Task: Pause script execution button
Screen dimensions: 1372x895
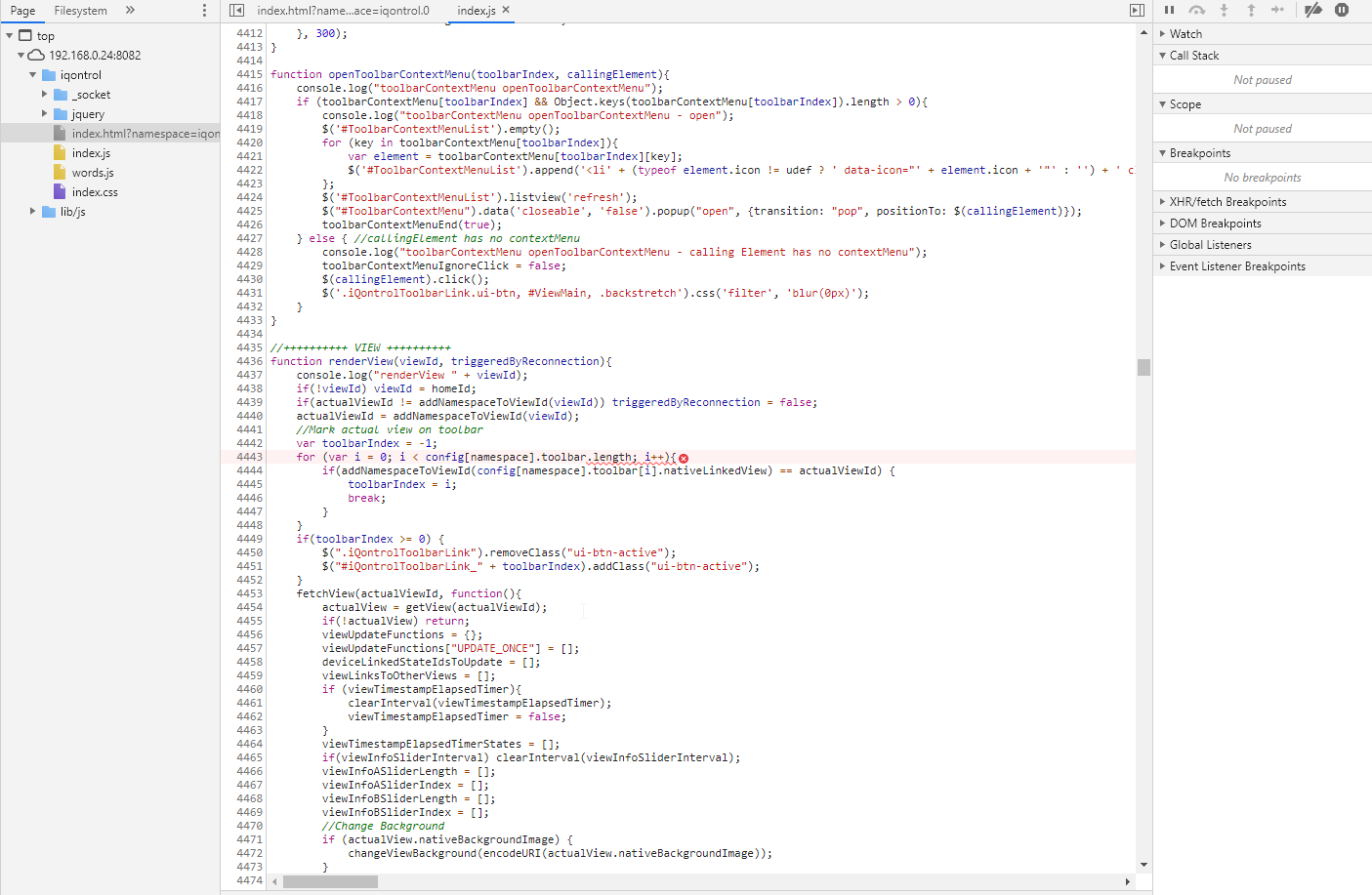Action: pos(1169,10)
